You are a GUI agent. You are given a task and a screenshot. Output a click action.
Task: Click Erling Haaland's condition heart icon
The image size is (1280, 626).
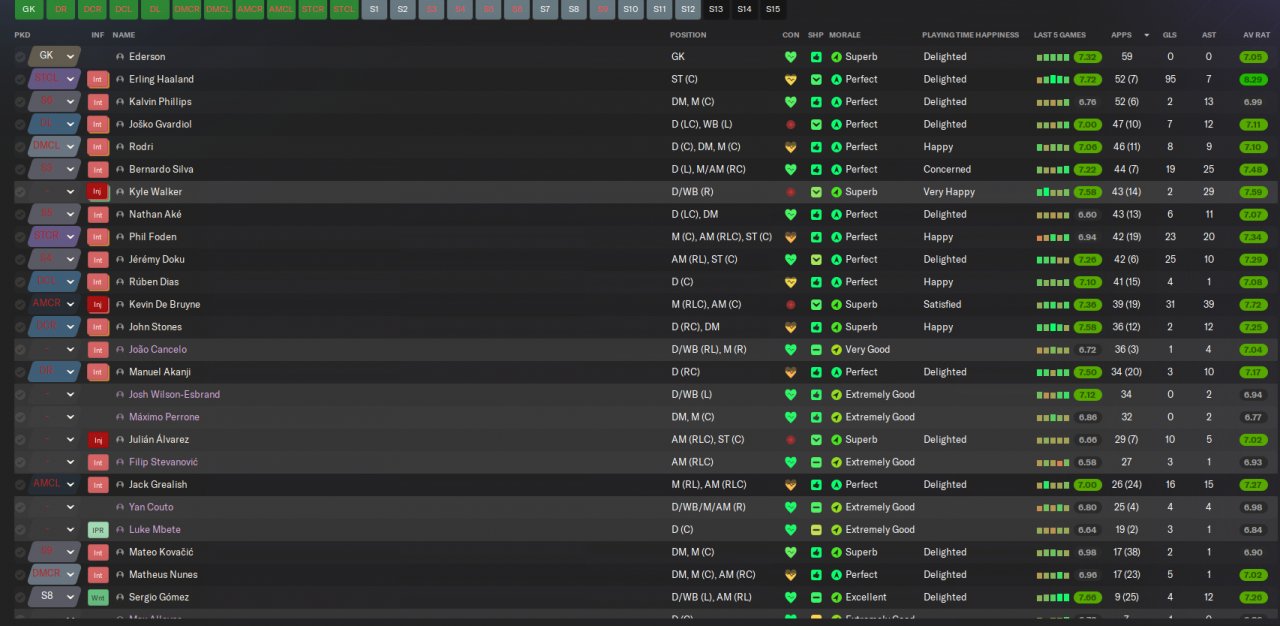790,79
